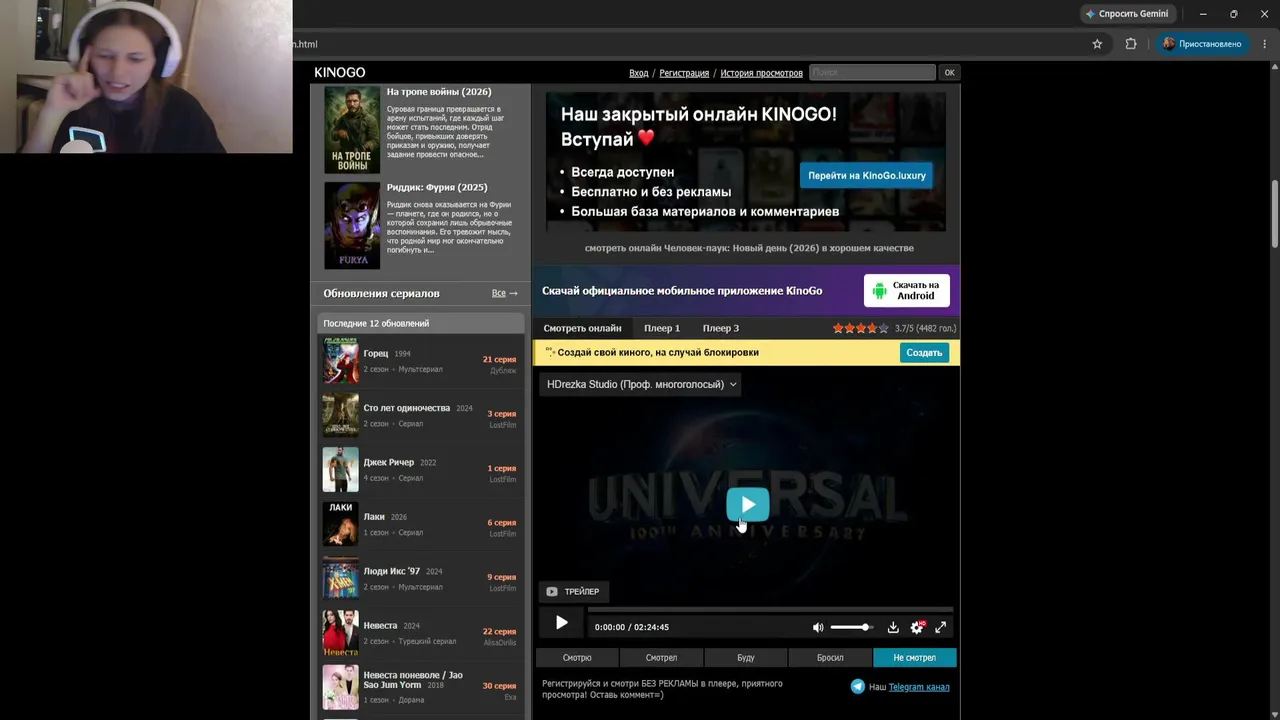Mark the movie as Бросил

(x=830, y=657)
